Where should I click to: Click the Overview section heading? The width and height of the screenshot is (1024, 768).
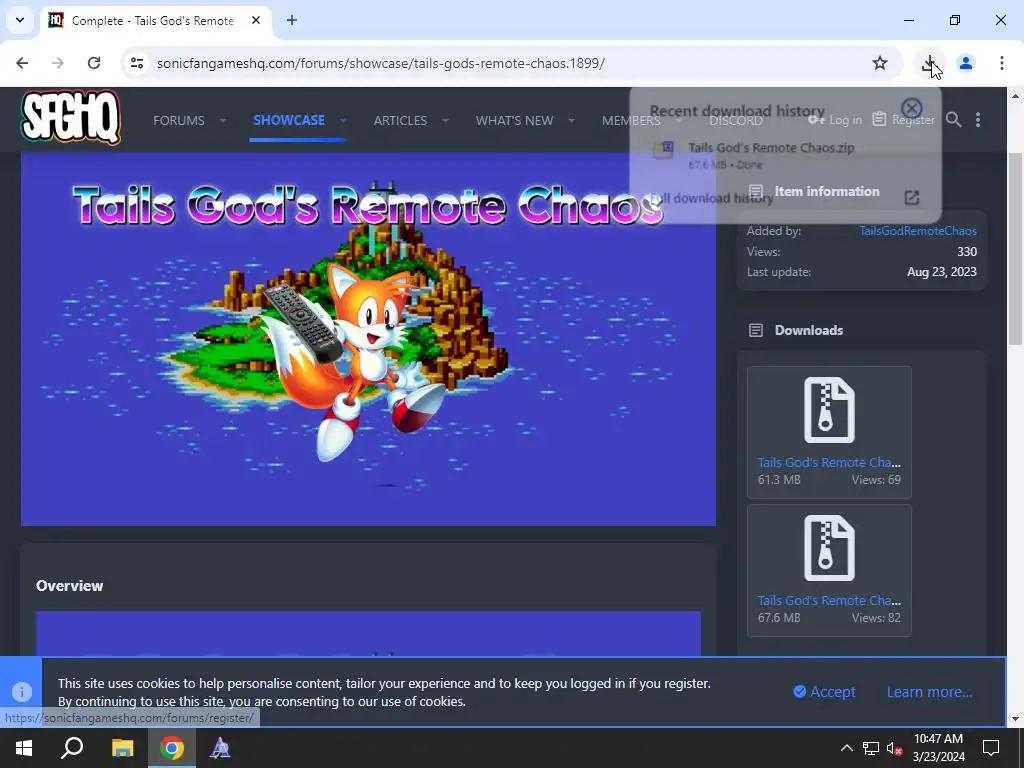(x=69, y=586)
